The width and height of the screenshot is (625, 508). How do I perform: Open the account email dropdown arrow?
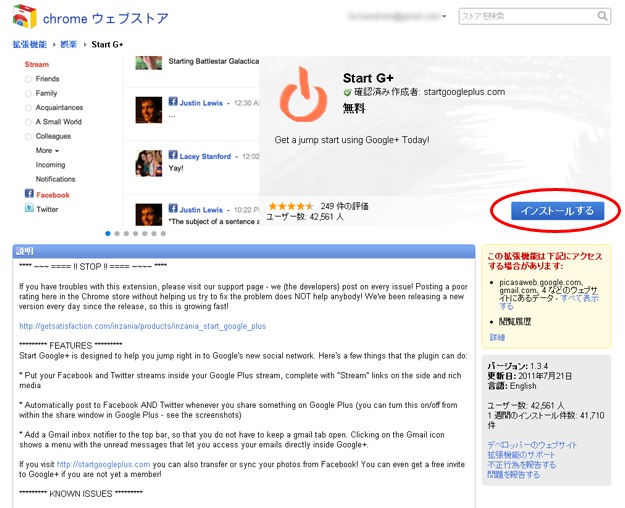tap(444, 16)
